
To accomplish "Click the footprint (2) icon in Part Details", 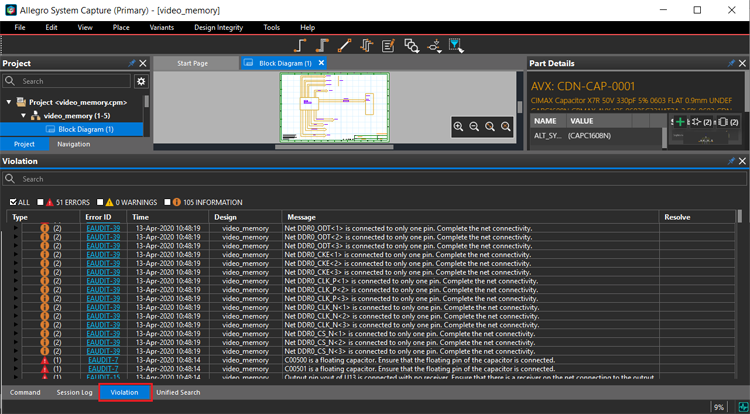I will tap(728, 122).
